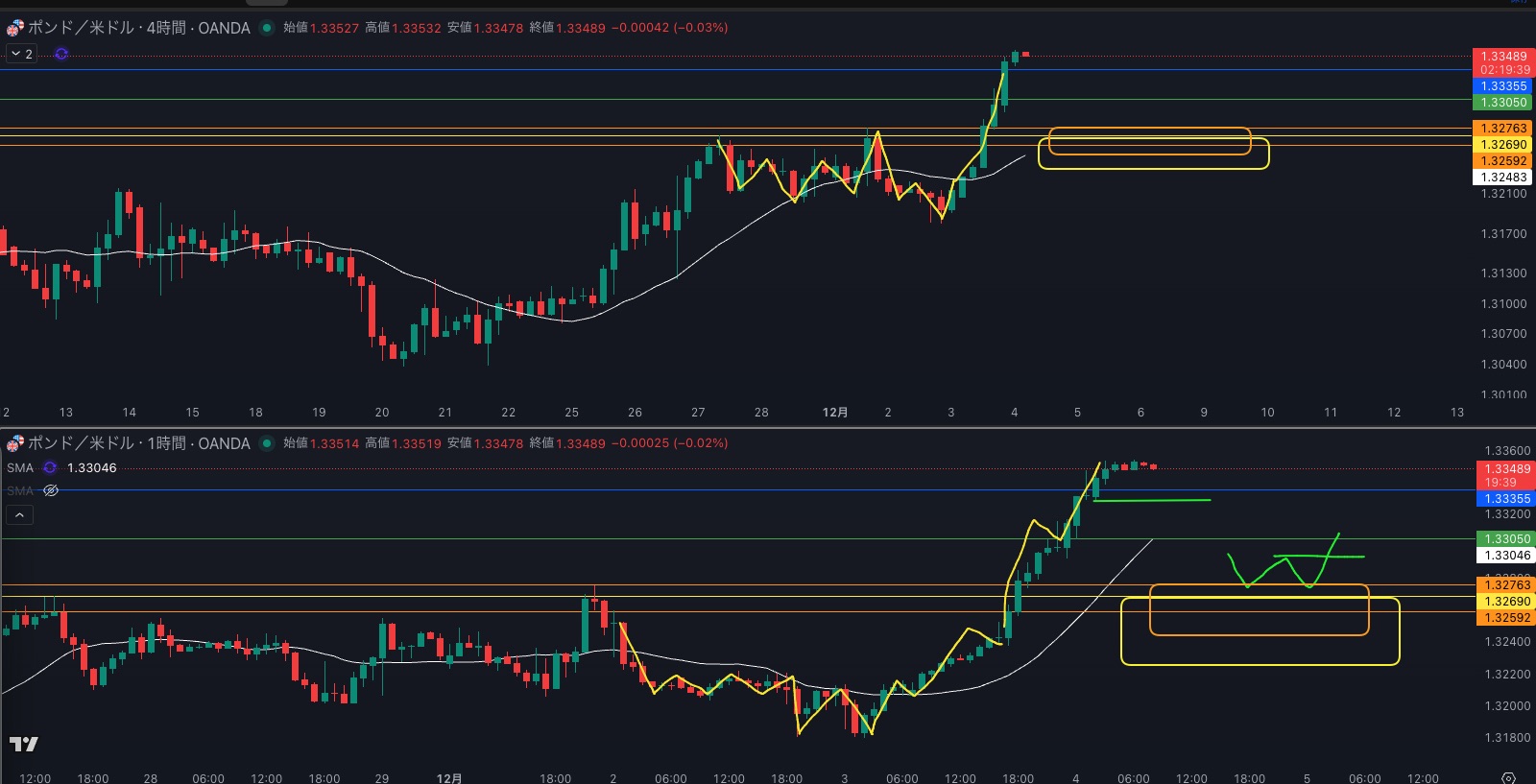Select the green 1.33050 price label on lower axis
The height and width of the screenshot is (784, 1536).
point(1502,539)
